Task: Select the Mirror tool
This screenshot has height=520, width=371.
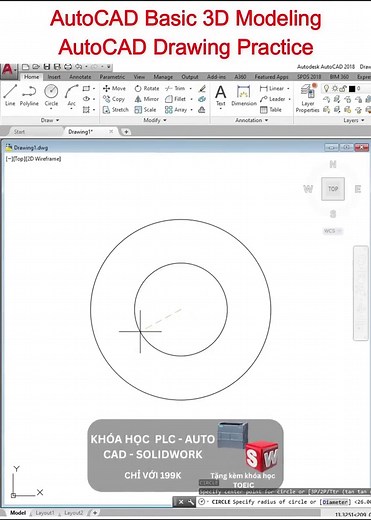Action: [147, 99]
